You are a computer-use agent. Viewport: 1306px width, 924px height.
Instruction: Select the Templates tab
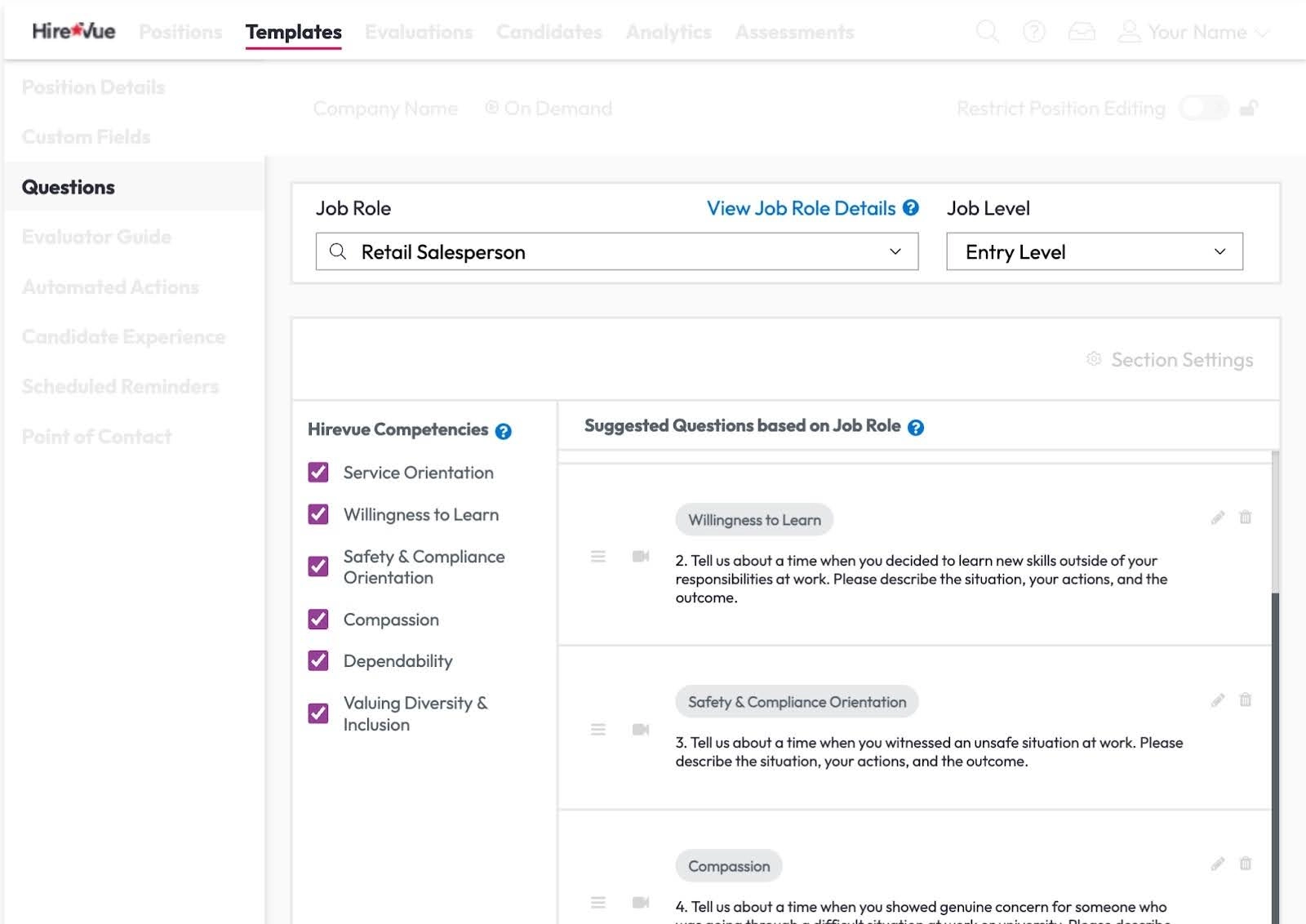click(x=294, y=32)
